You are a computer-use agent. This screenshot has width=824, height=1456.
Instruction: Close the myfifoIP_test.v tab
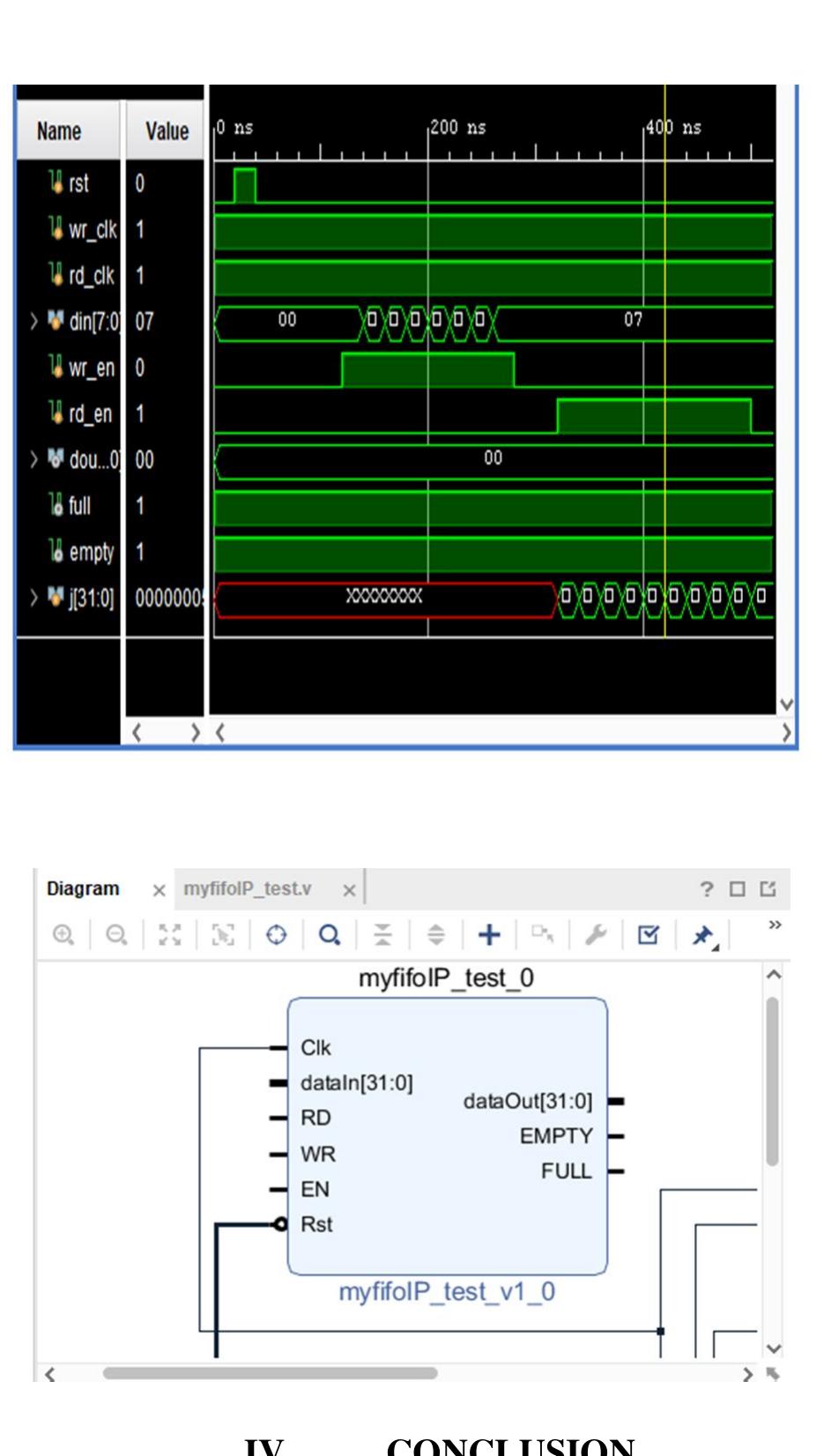click(349, 890)
